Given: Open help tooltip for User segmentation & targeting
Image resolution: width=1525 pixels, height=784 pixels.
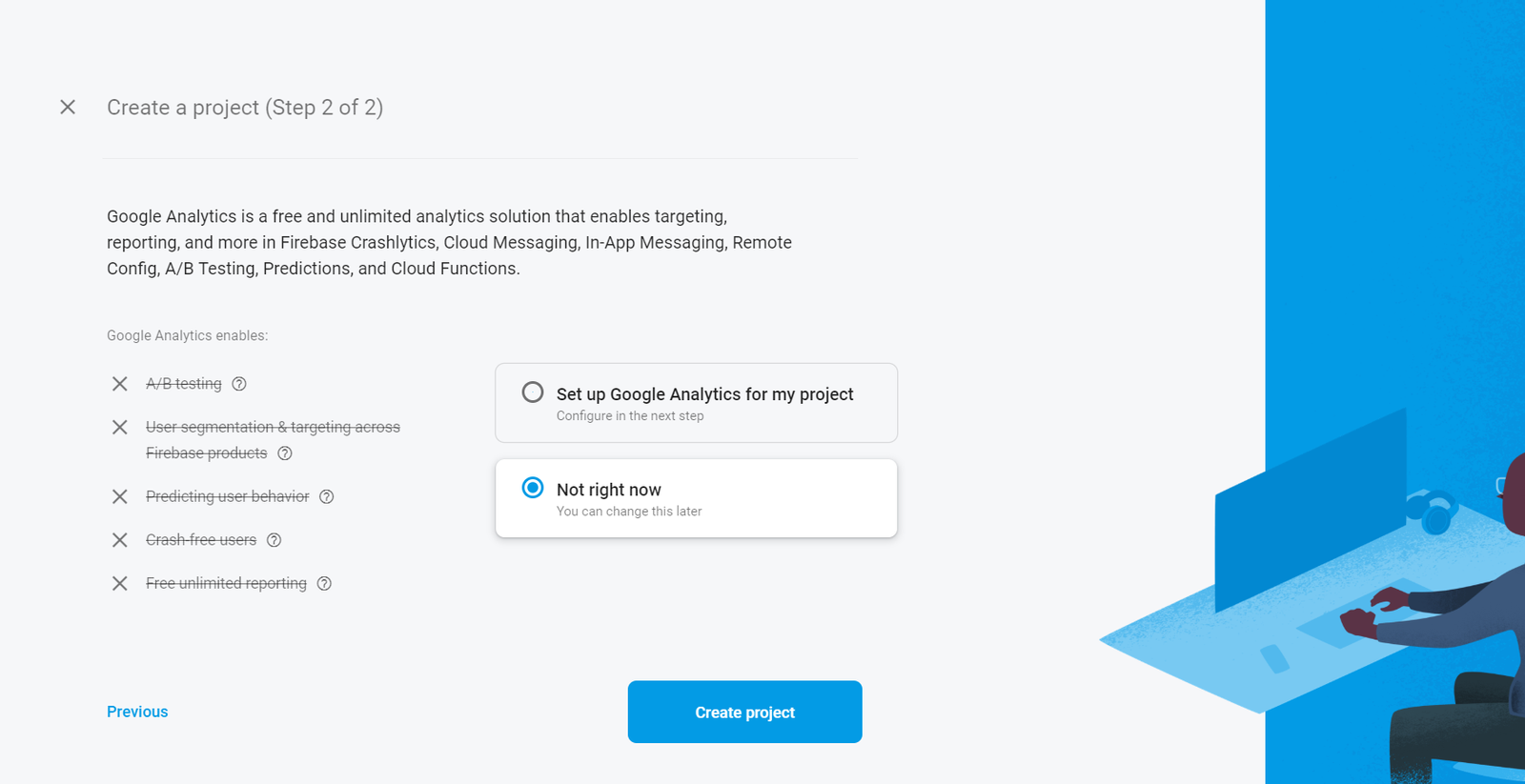Looking at the screenshot, I should (284, 452).
